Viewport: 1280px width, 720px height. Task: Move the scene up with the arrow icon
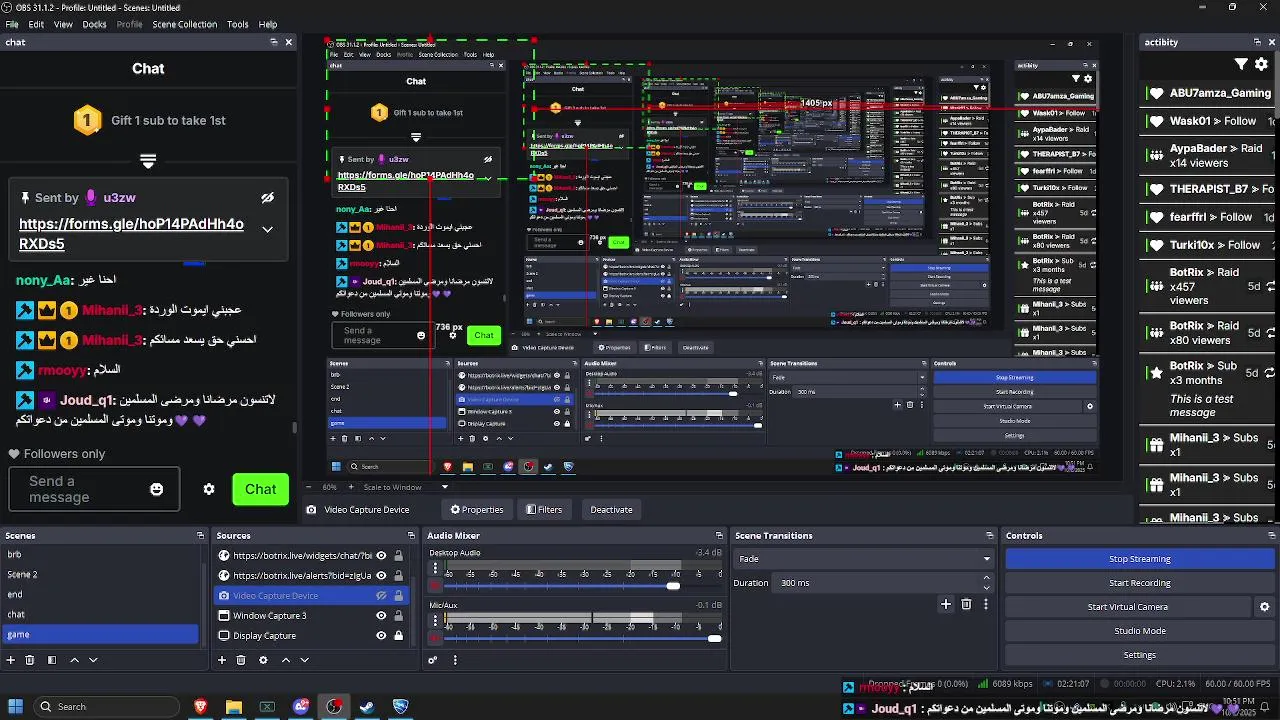coord(74,660)
